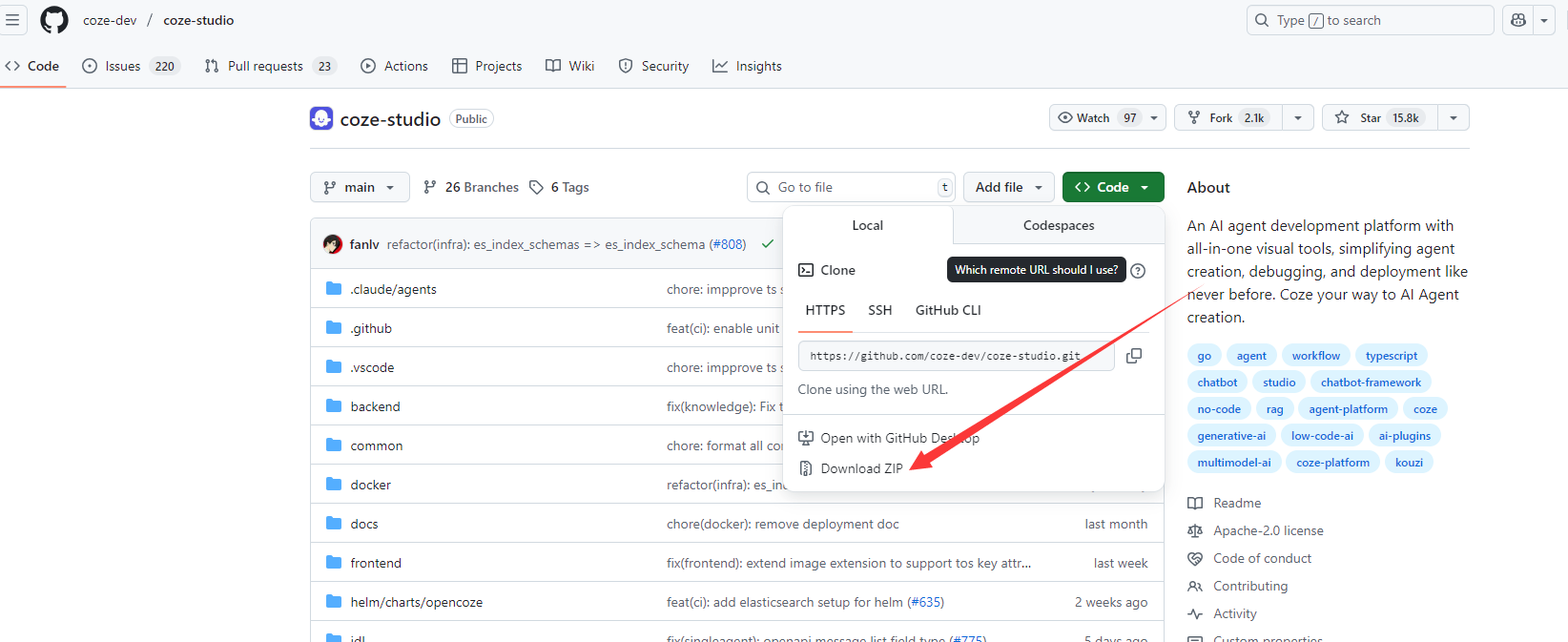Screen dimensions: 1568x642
Task: Open the backend folder
Action: pyautogui.click(x=375, y=406)
